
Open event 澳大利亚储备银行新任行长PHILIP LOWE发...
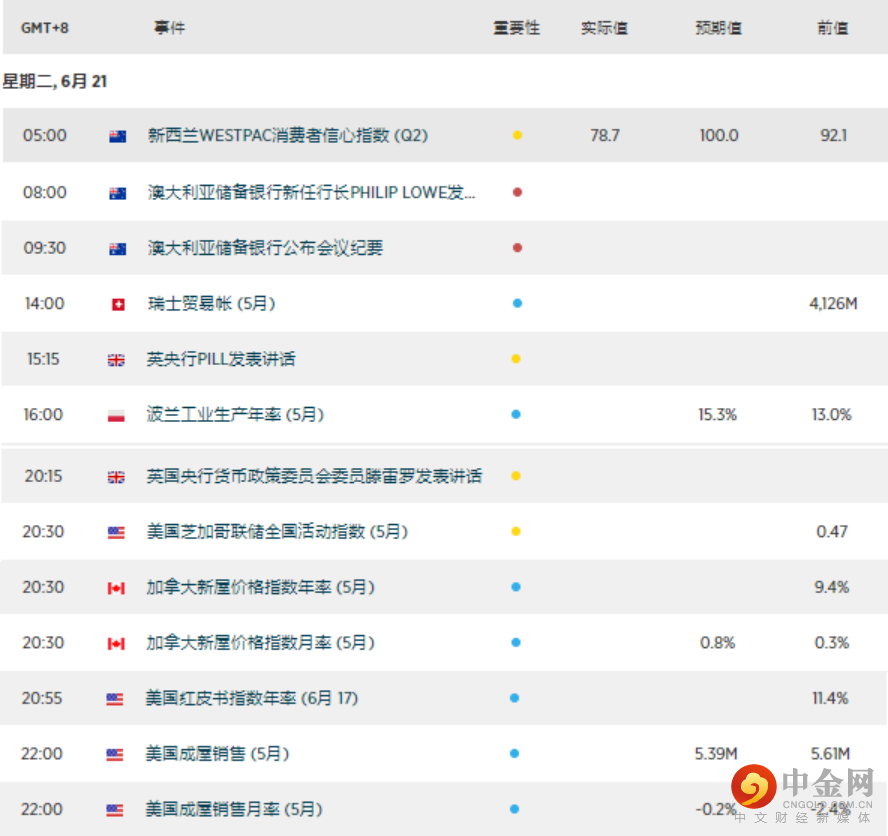[311, 193]
